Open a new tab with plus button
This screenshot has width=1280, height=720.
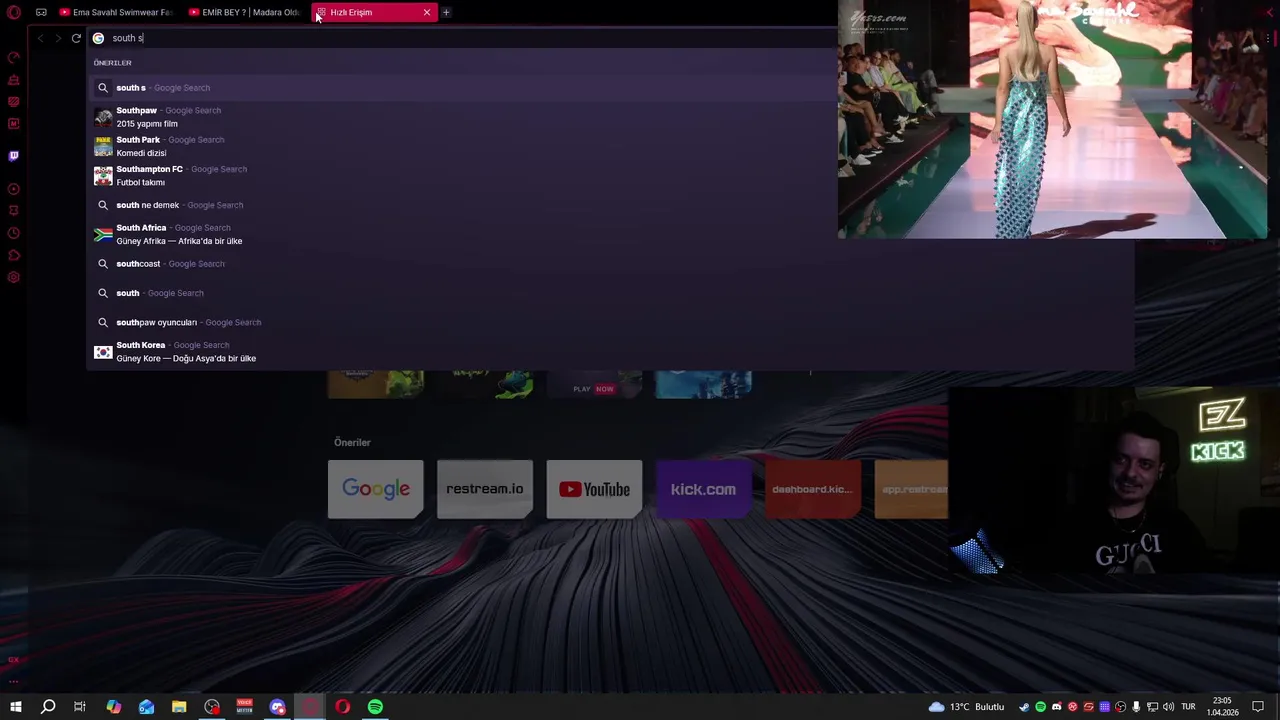[x=446, y=12]
